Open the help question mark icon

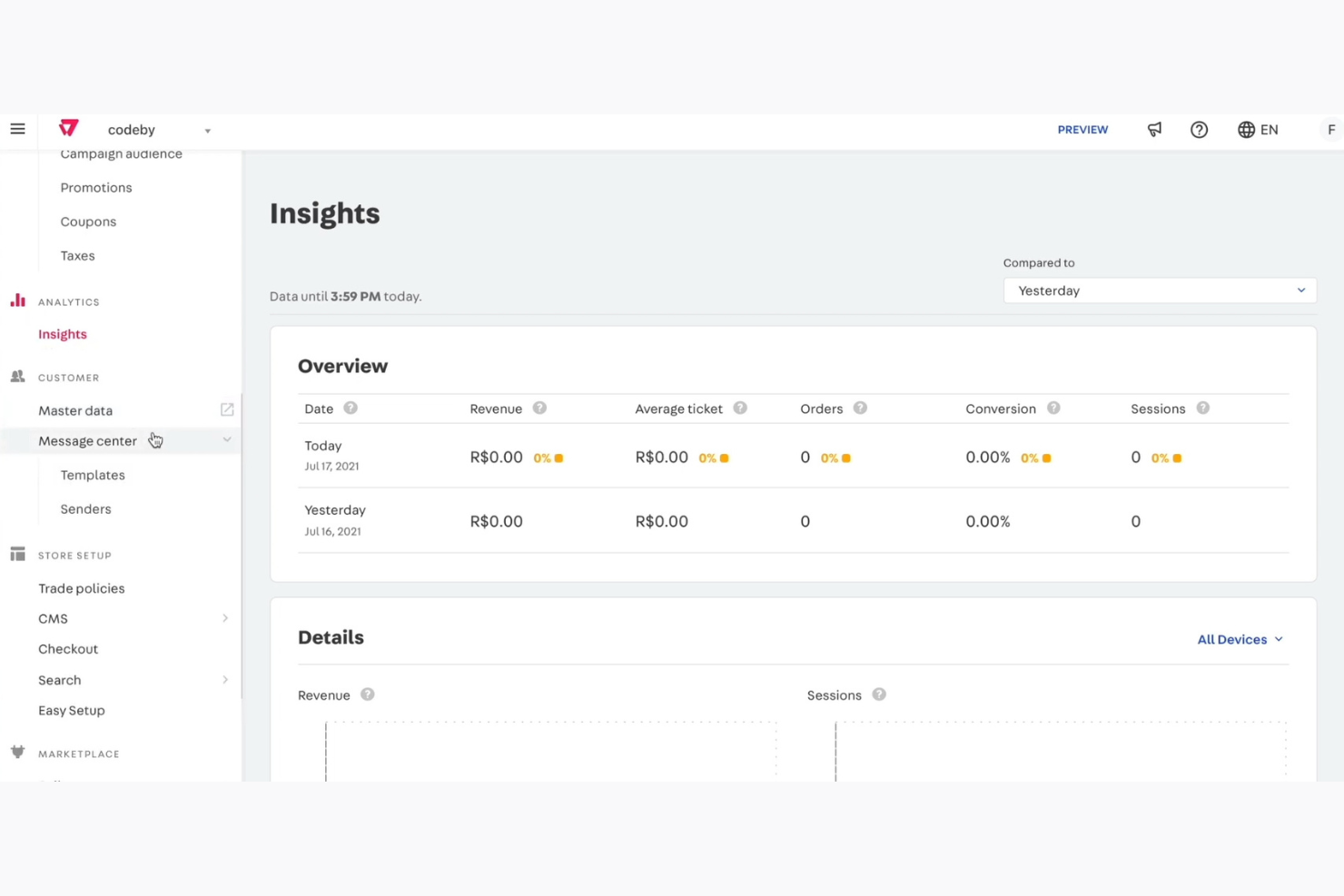click(1199, 130)
